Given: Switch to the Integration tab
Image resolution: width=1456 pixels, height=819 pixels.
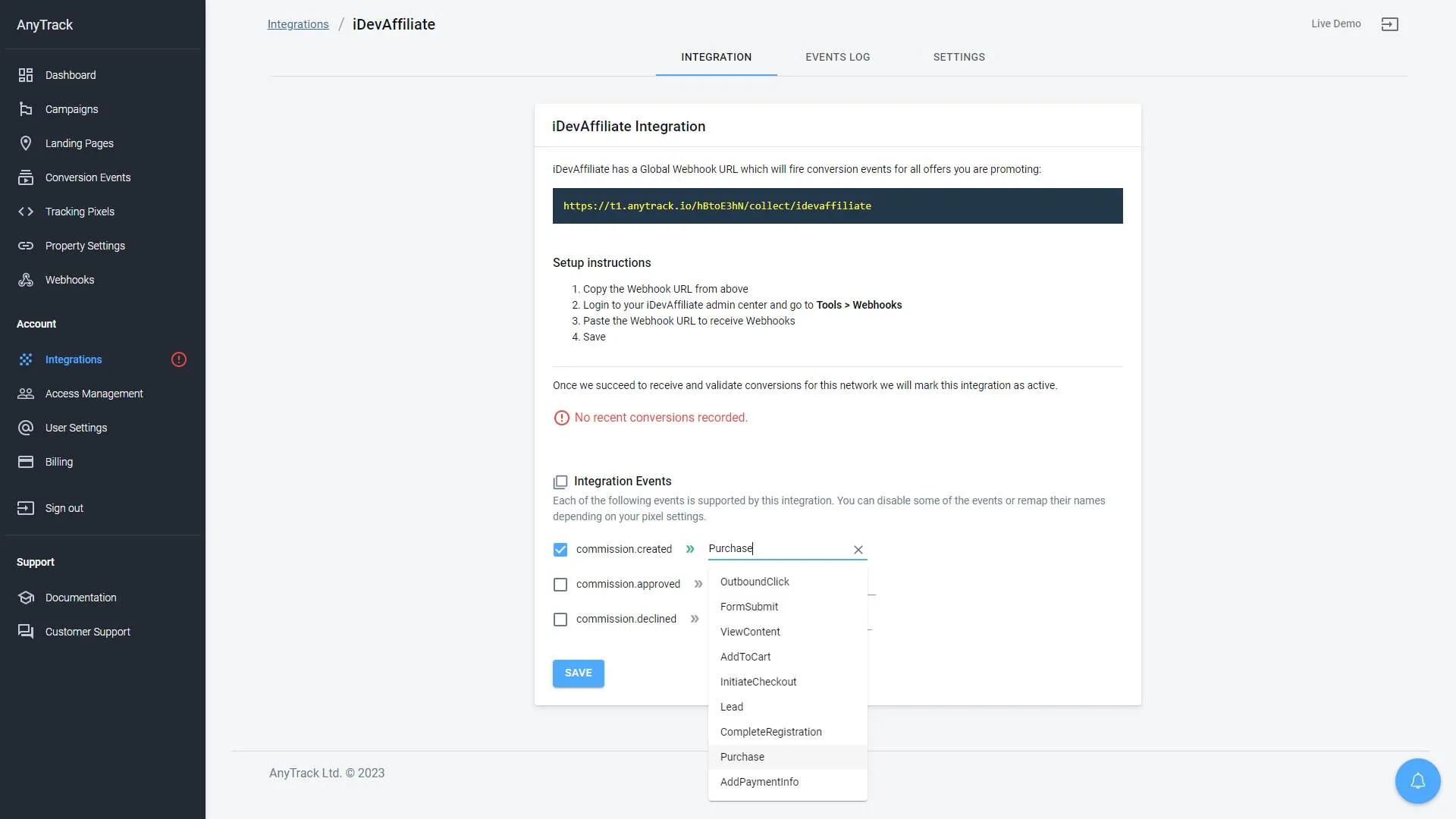Looking at the screenshot, I should pos(716,57).
